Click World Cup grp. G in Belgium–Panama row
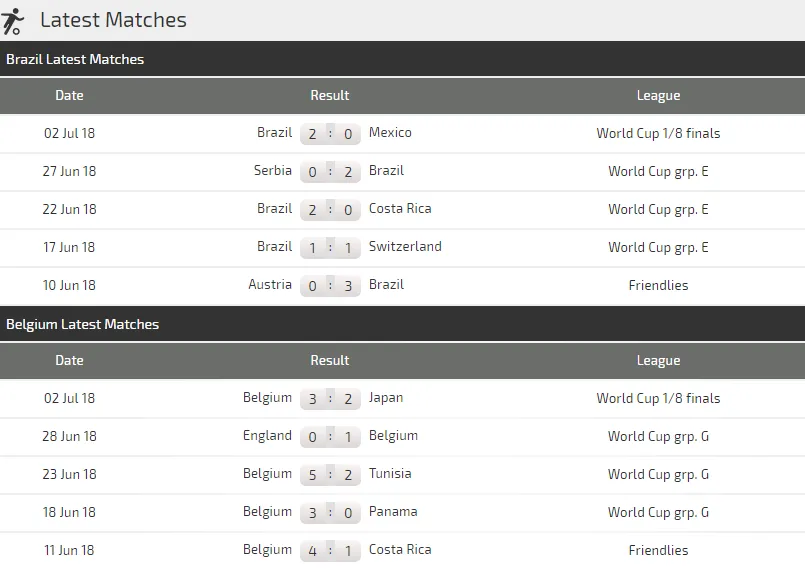Image resolution: width=805 pixels, height=569 pixels. click(x=658, y=512)
